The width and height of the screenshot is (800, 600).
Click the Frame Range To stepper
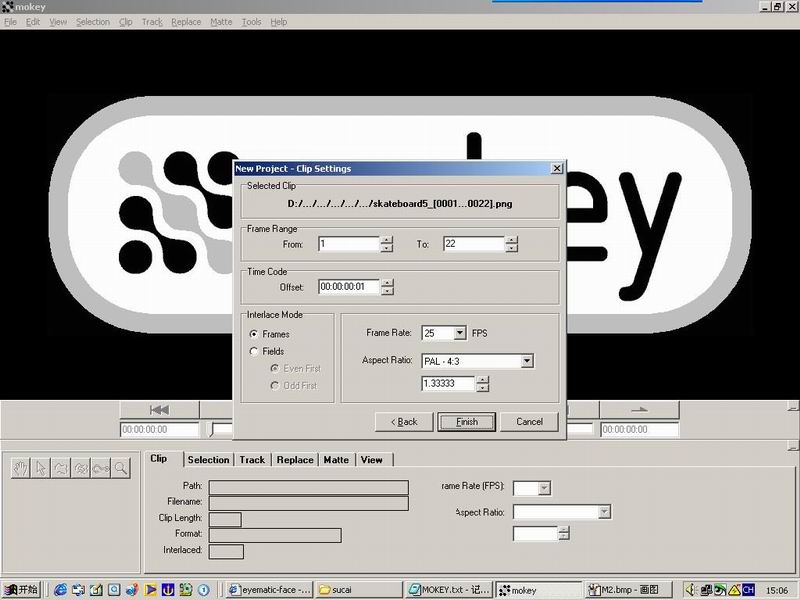(512, 244)
